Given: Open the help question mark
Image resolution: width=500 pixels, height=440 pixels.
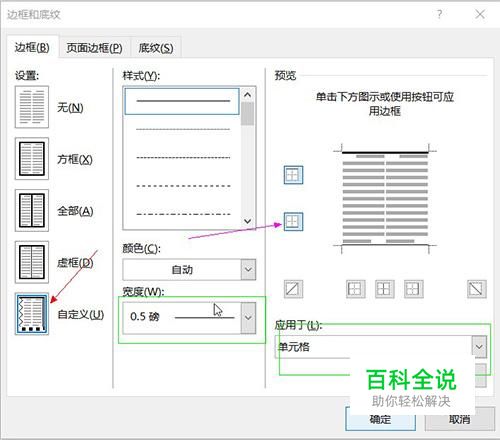Looking at the screenshot, I should click(439, 14).
